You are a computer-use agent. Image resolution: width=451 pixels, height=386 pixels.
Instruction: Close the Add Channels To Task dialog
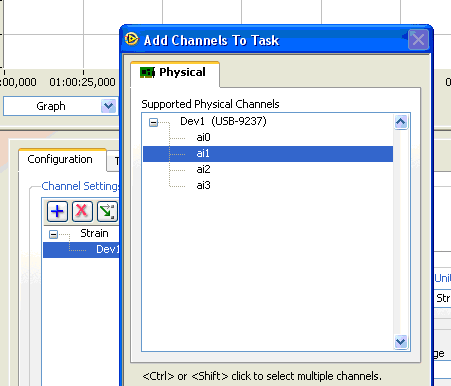(418, 40)
